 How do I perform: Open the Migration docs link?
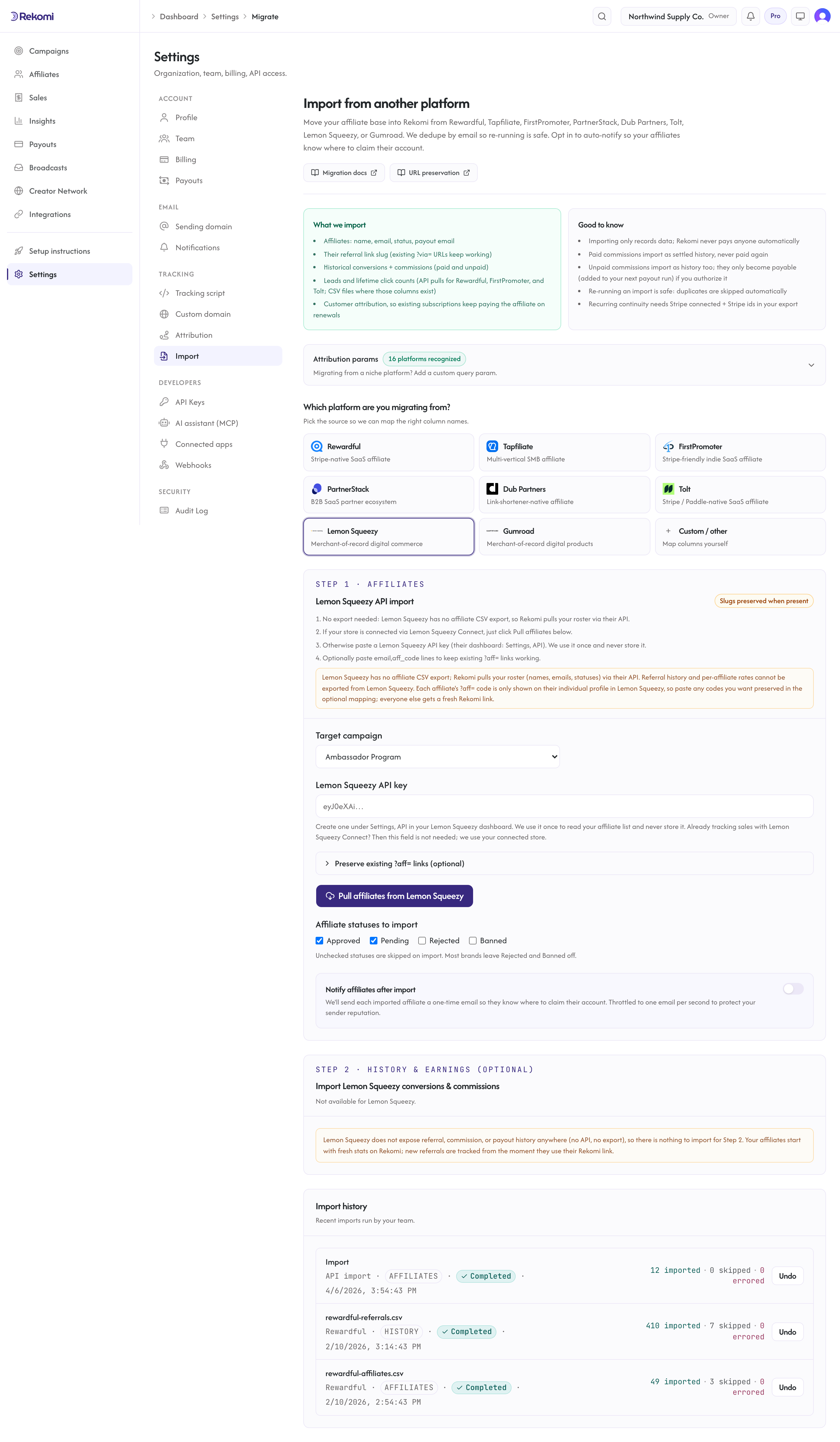[x=344, y=173]
